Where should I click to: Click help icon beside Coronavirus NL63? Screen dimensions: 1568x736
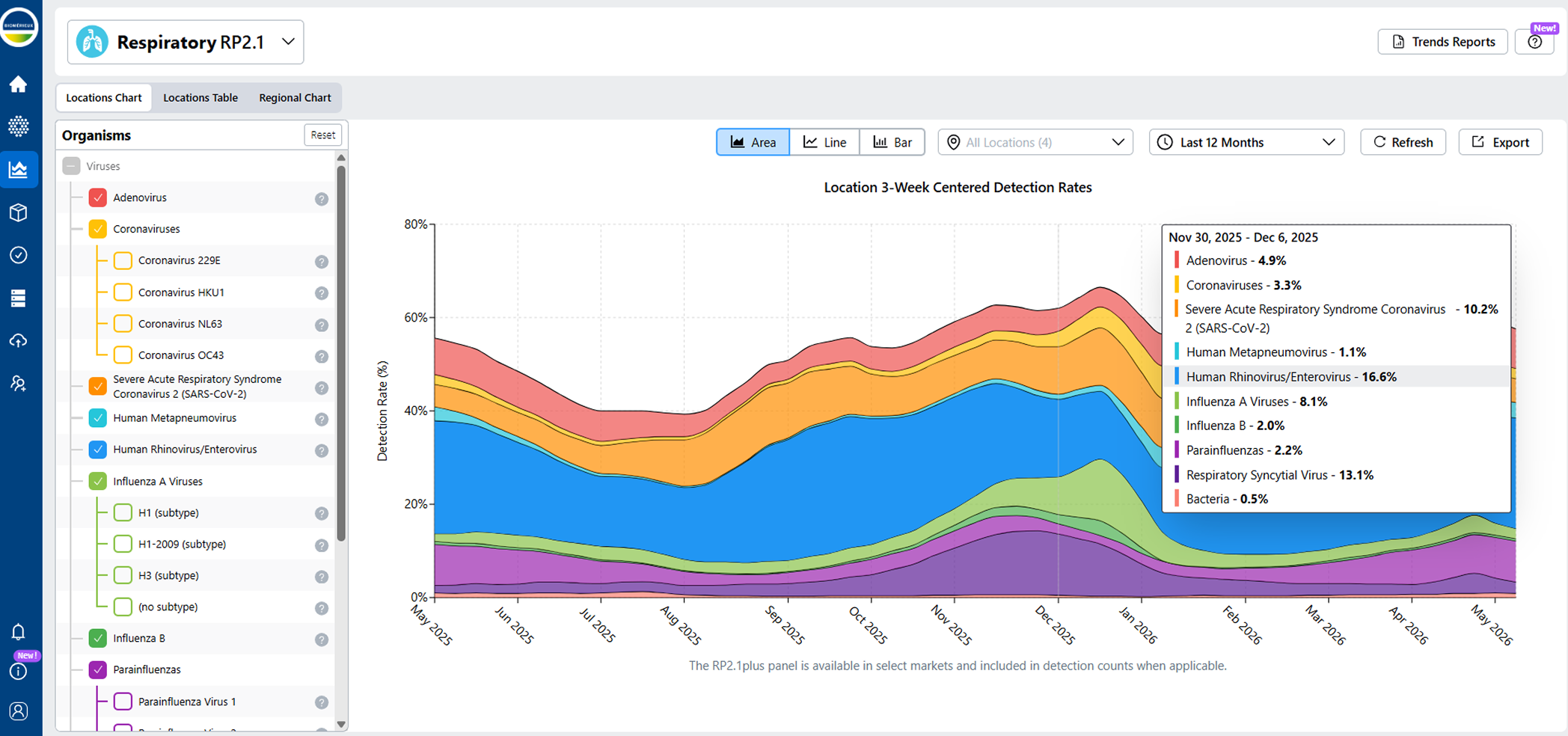[x=322, y=325]
